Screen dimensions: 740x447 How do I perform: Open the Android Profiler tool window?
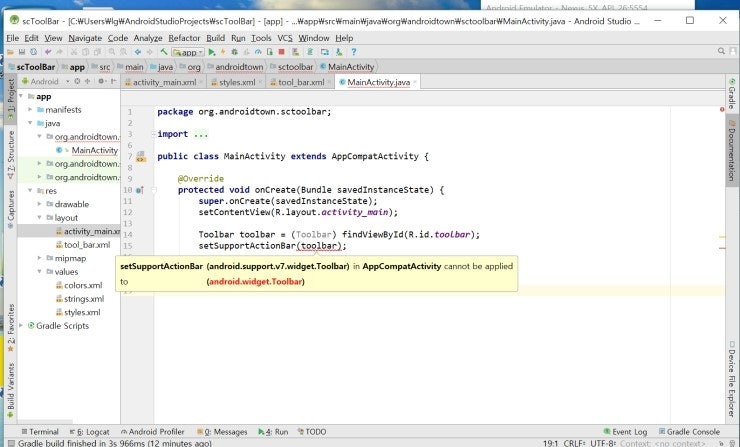coord(152,432)
